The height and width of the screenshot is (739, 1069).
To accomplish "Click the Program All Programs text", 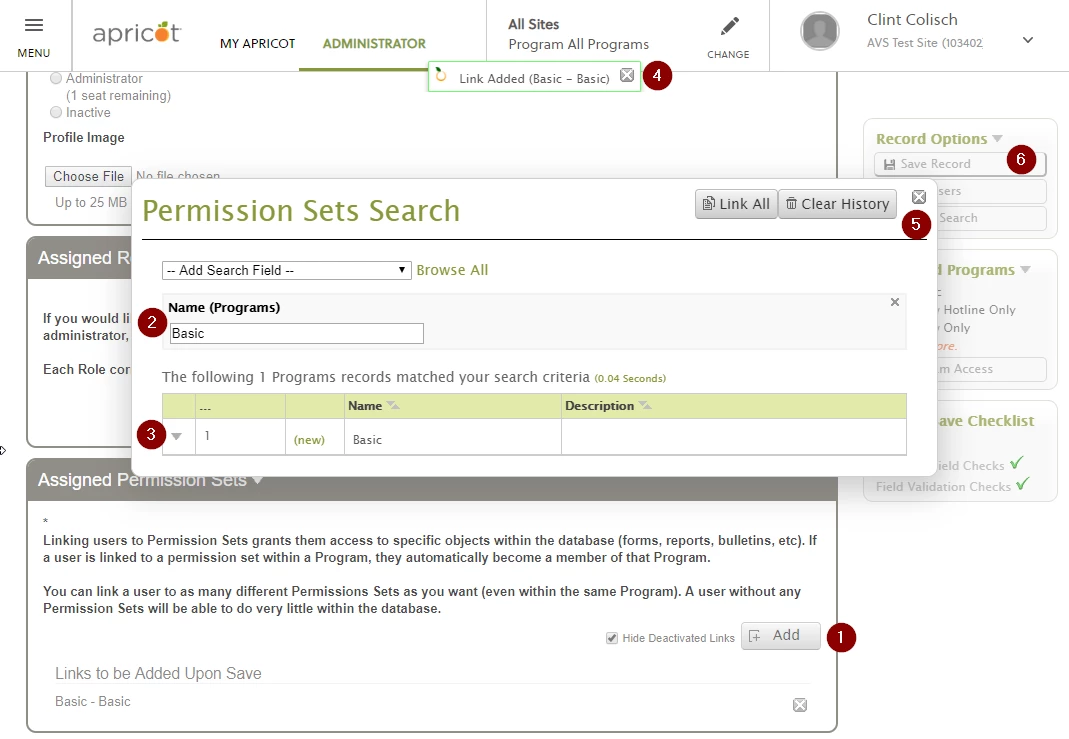I will [x=578, y=44].
